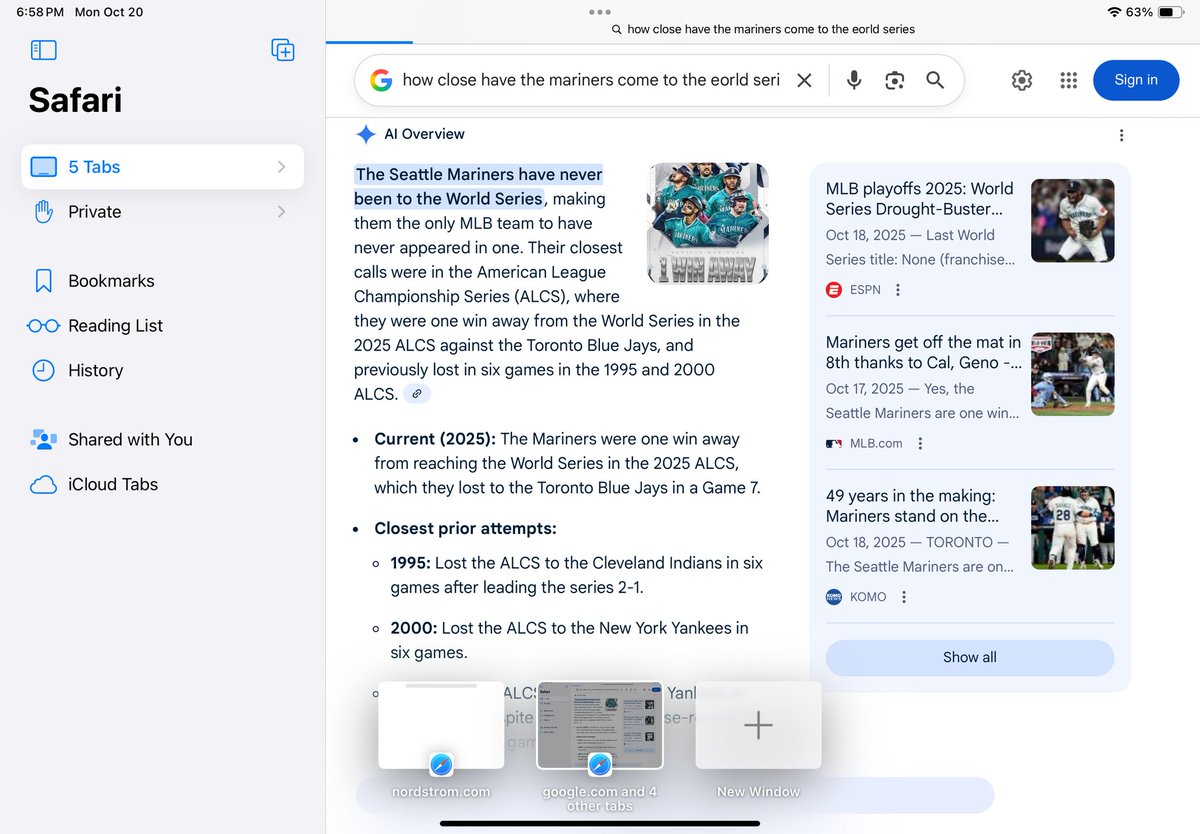Screen dimensions: 1200x834
Task: Tap the battery status indicator
Action: (x=1171, y=12)
